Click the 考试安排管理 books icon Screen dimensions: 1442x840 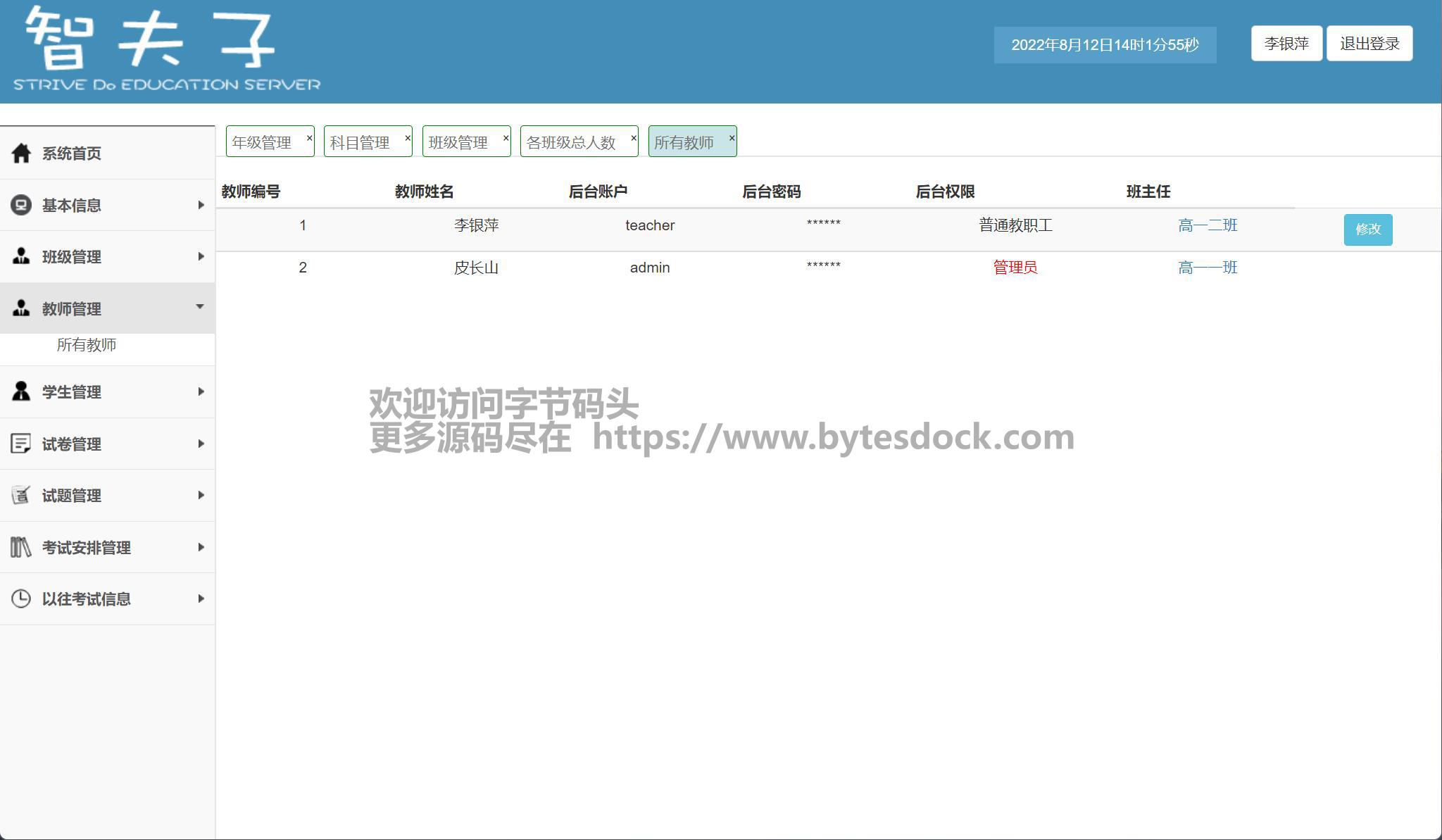tap(21, 547)
